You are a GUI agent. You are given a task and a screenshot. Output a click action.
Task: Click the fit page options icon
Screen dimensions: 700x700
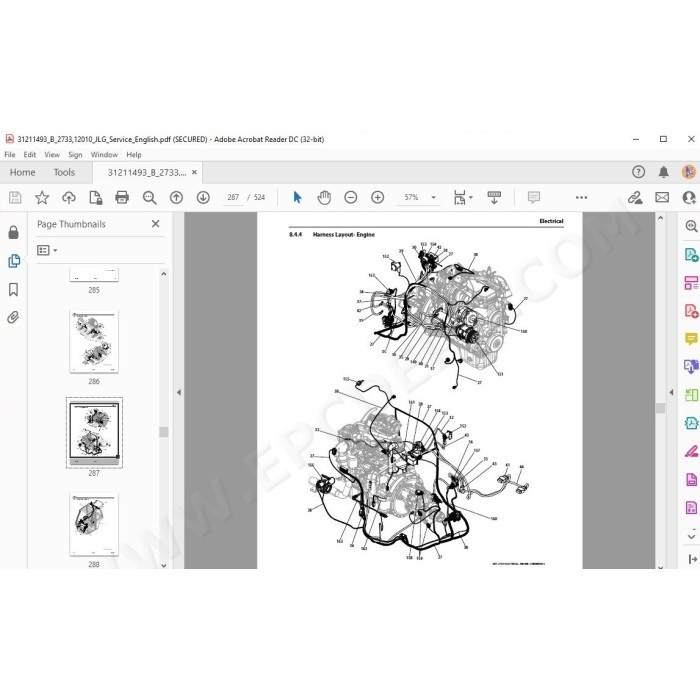(x=459, y=197)
